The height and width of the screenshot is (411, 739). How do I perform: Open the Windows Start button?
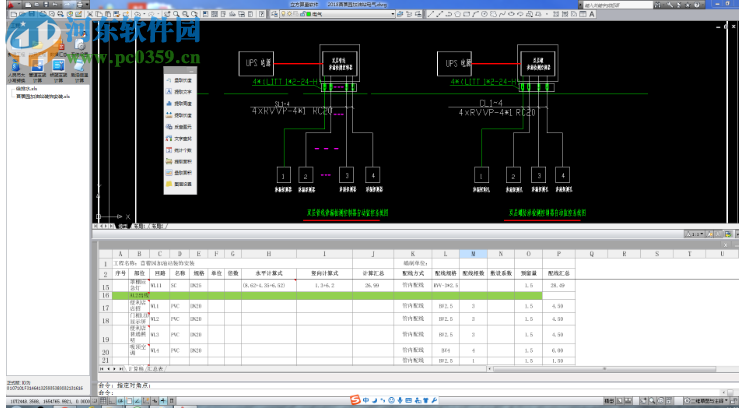(10, 402)
